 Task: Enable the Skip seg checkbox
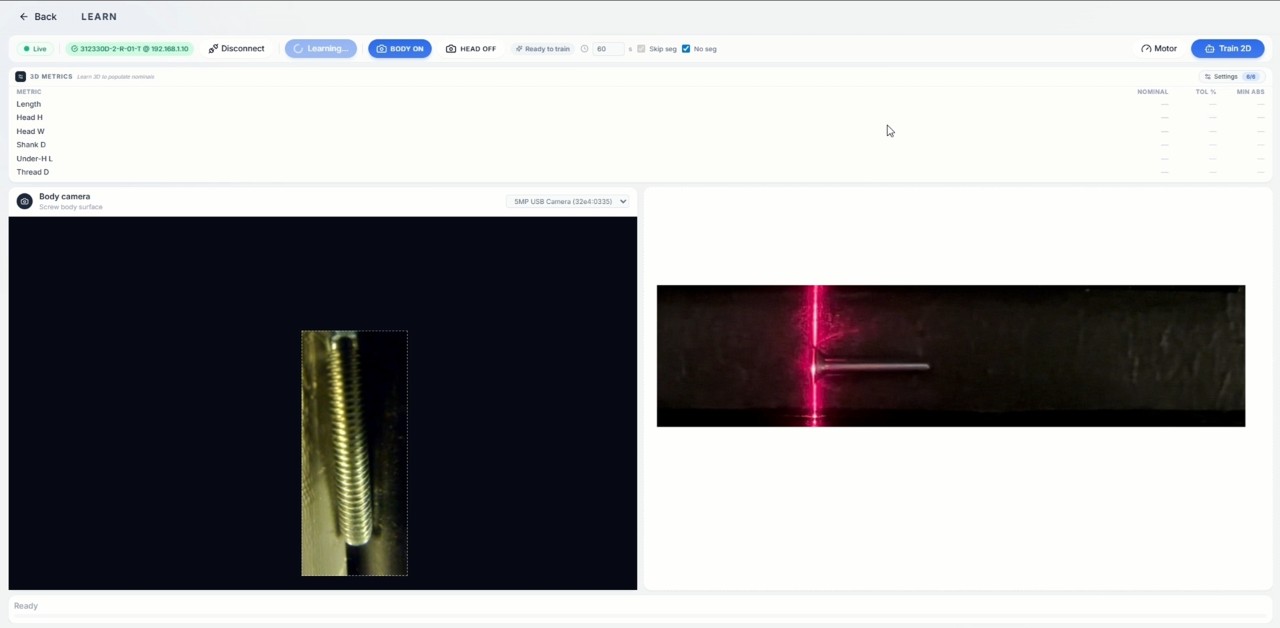coord(641,48)
